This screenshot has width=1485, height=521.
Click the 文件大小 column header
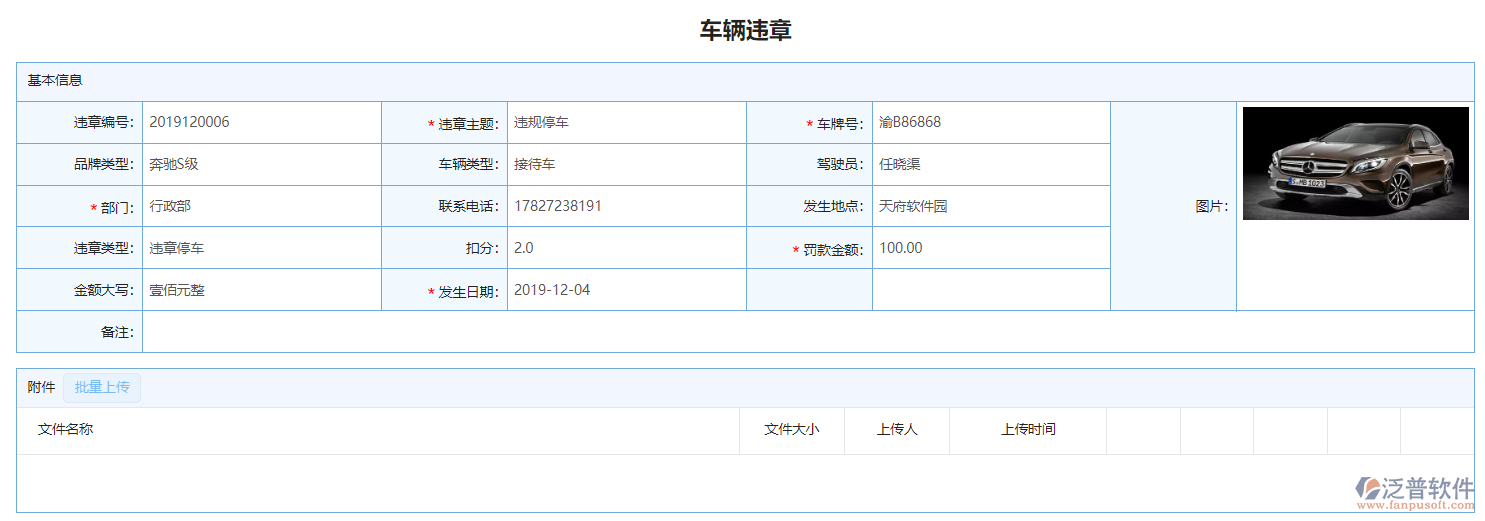point(792,429)
